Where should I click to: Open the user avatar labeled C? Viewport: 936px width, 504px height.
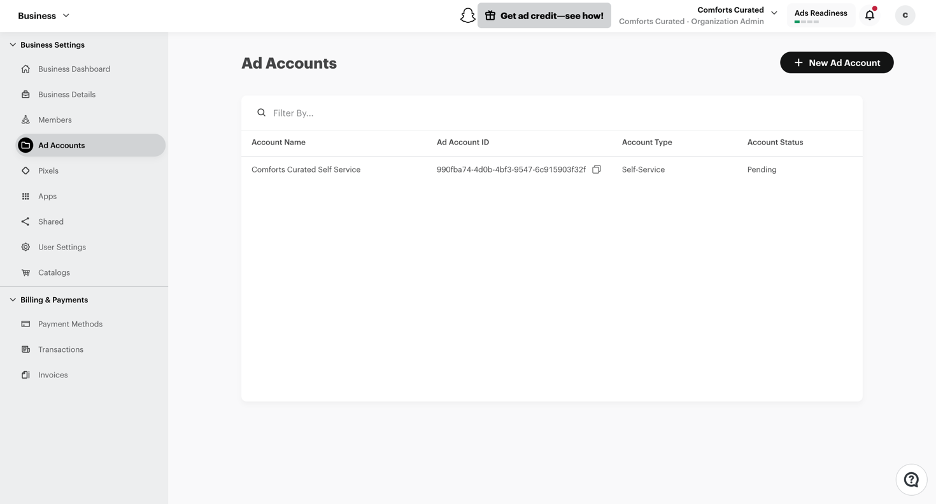coord(905,16)
